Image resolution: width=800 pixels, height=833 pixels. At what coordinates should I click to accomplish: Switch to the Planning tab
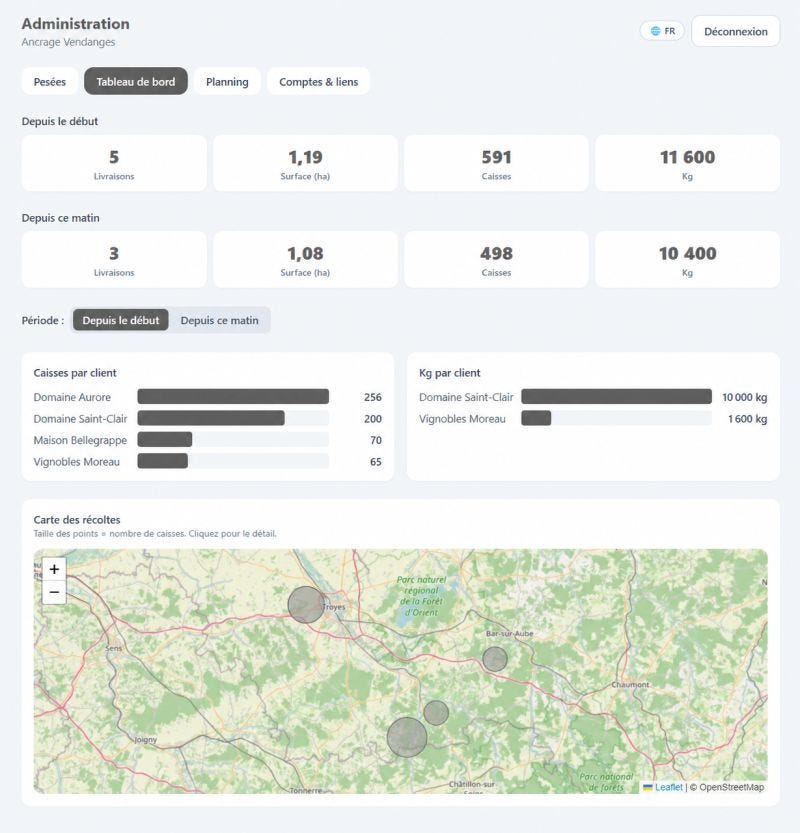click(227, 81)
